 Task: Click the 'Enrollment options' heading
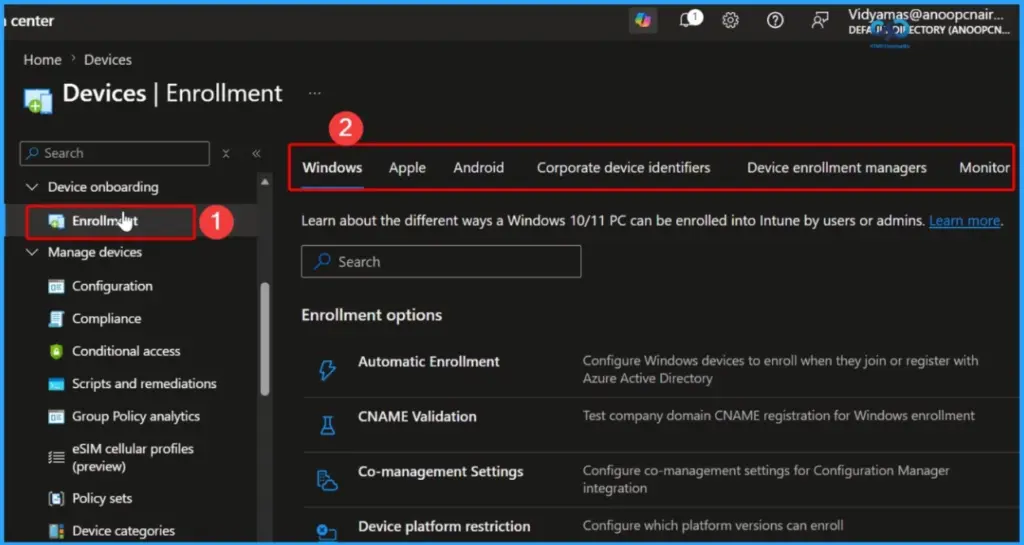pos(372,315)
